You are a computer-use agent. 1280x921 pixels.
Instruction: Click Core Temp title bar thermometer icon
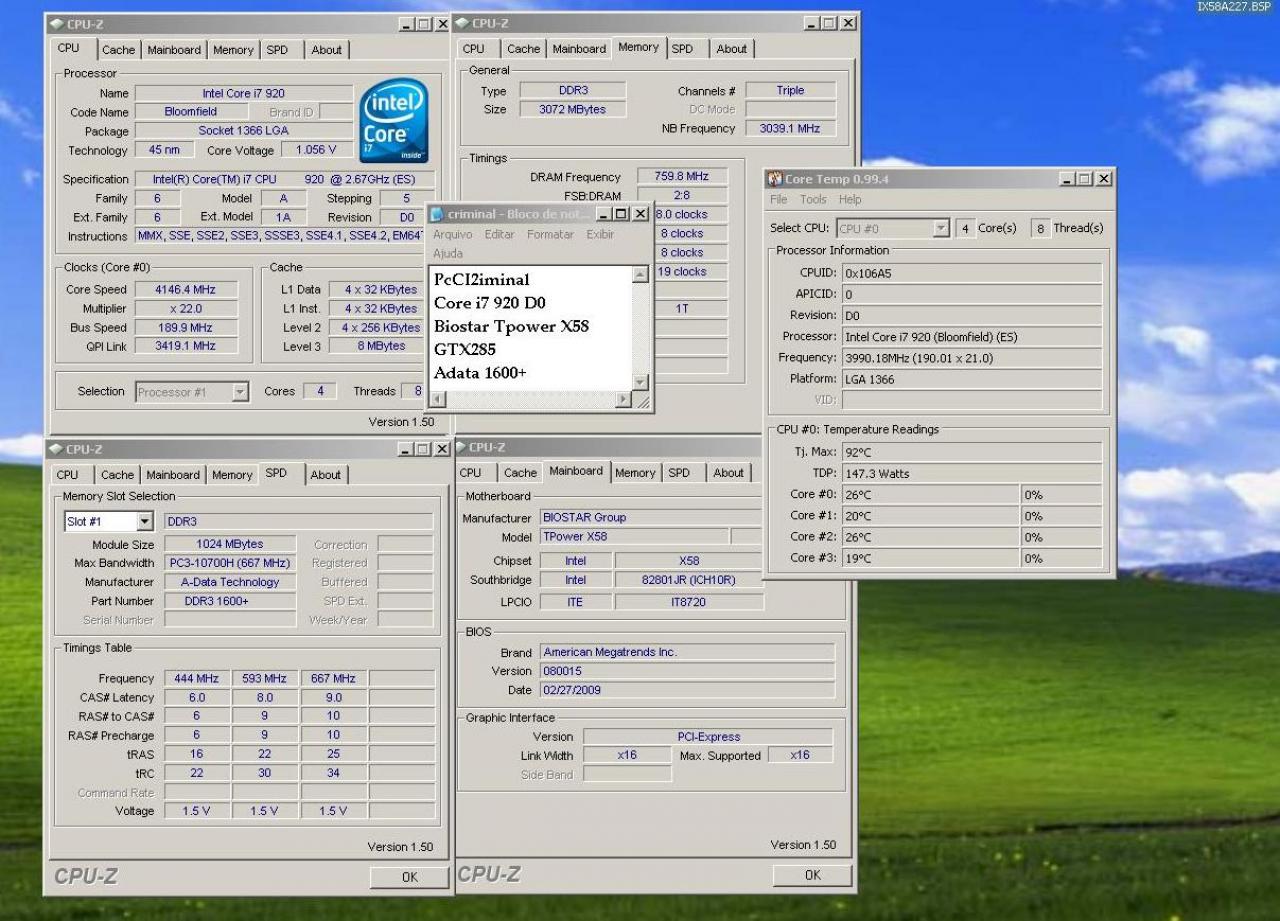[x=774, y=179]
